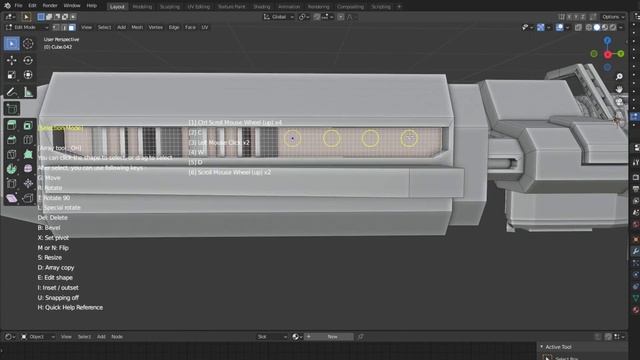The height and width of the screenshot is (360, 640).
Task: Select the Bevel tool
Action: [11, 140]
